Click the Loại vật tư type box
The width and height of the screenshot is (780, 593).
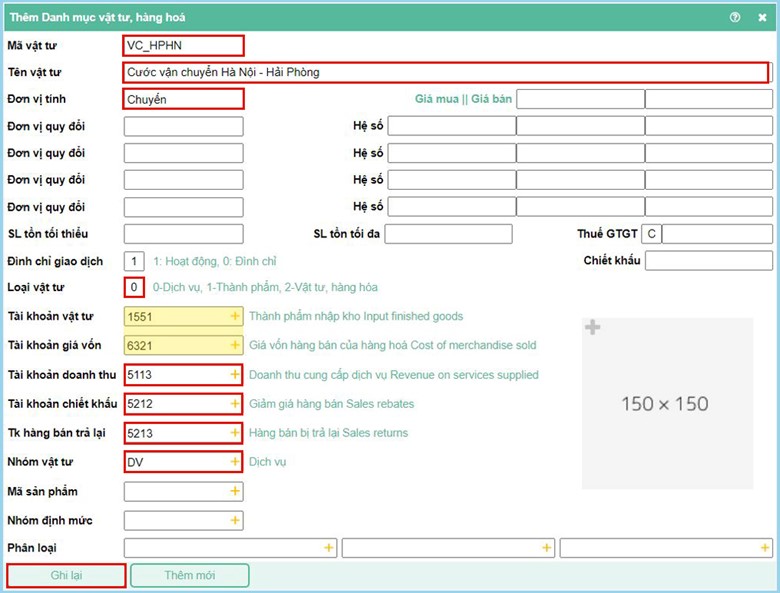(x=135, y=287)
